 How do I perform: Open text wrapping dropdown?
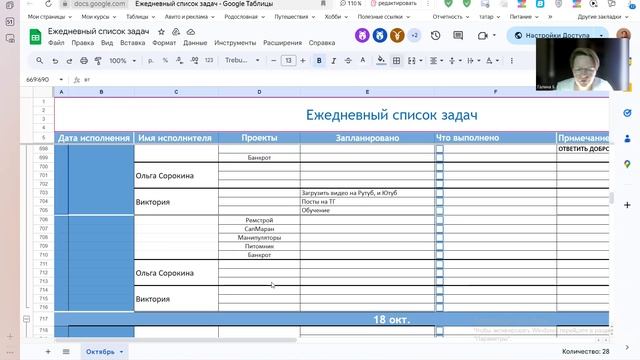coord(473,60)
